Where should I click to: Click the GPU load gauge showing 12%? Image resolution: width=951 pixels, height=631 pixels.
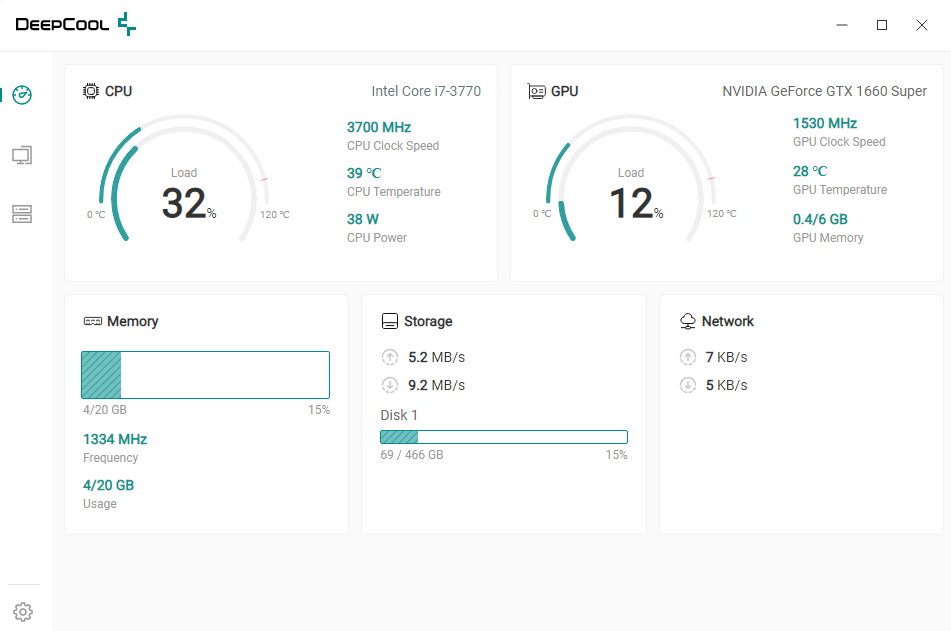(x=631, y=179)
